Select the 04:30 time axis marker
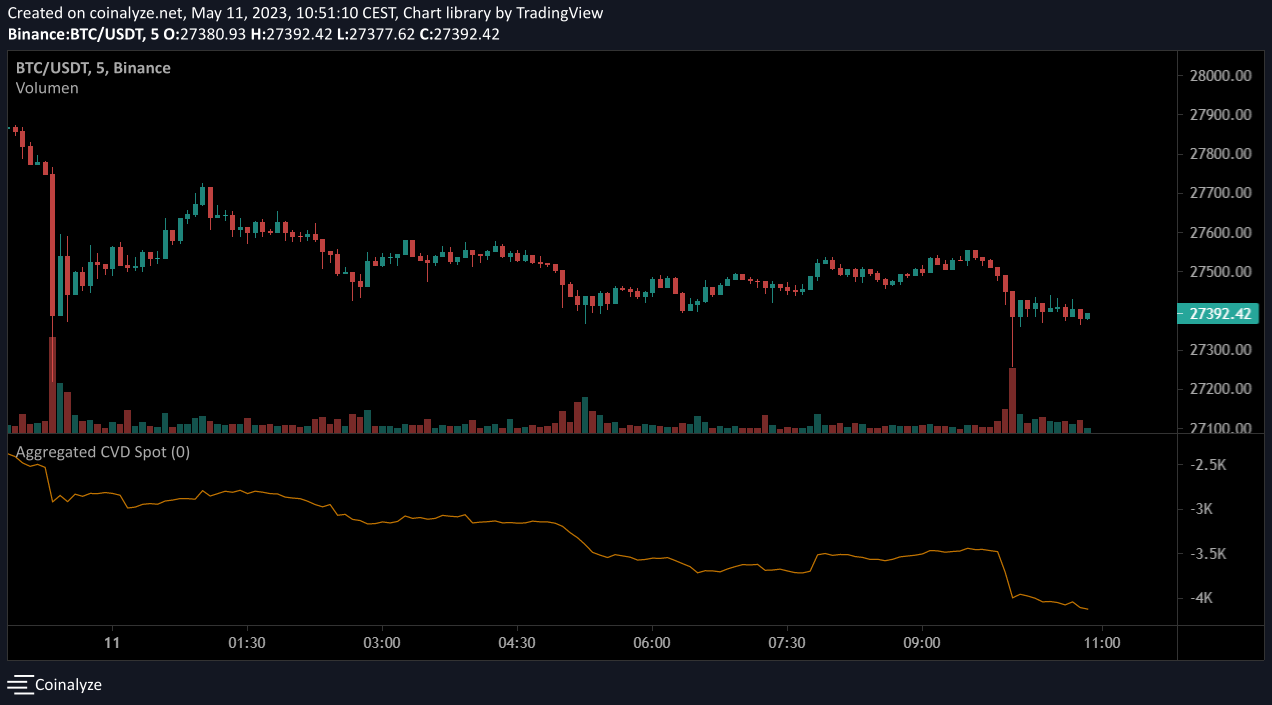This screenshot has width=1272, height=705. tap(516, 643)
